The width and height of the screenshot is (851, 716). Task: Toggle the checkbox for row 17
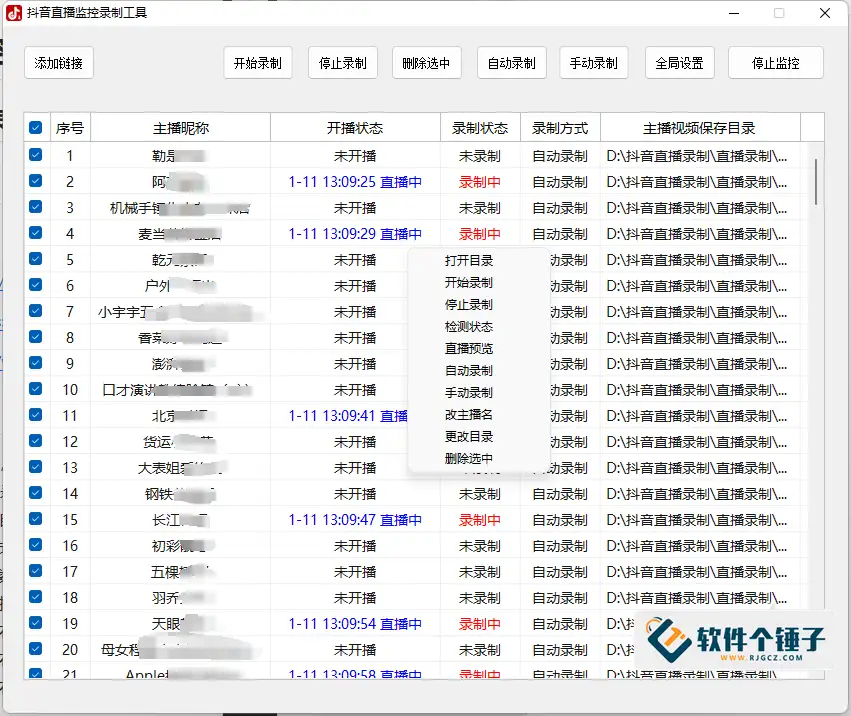[36, 571]
